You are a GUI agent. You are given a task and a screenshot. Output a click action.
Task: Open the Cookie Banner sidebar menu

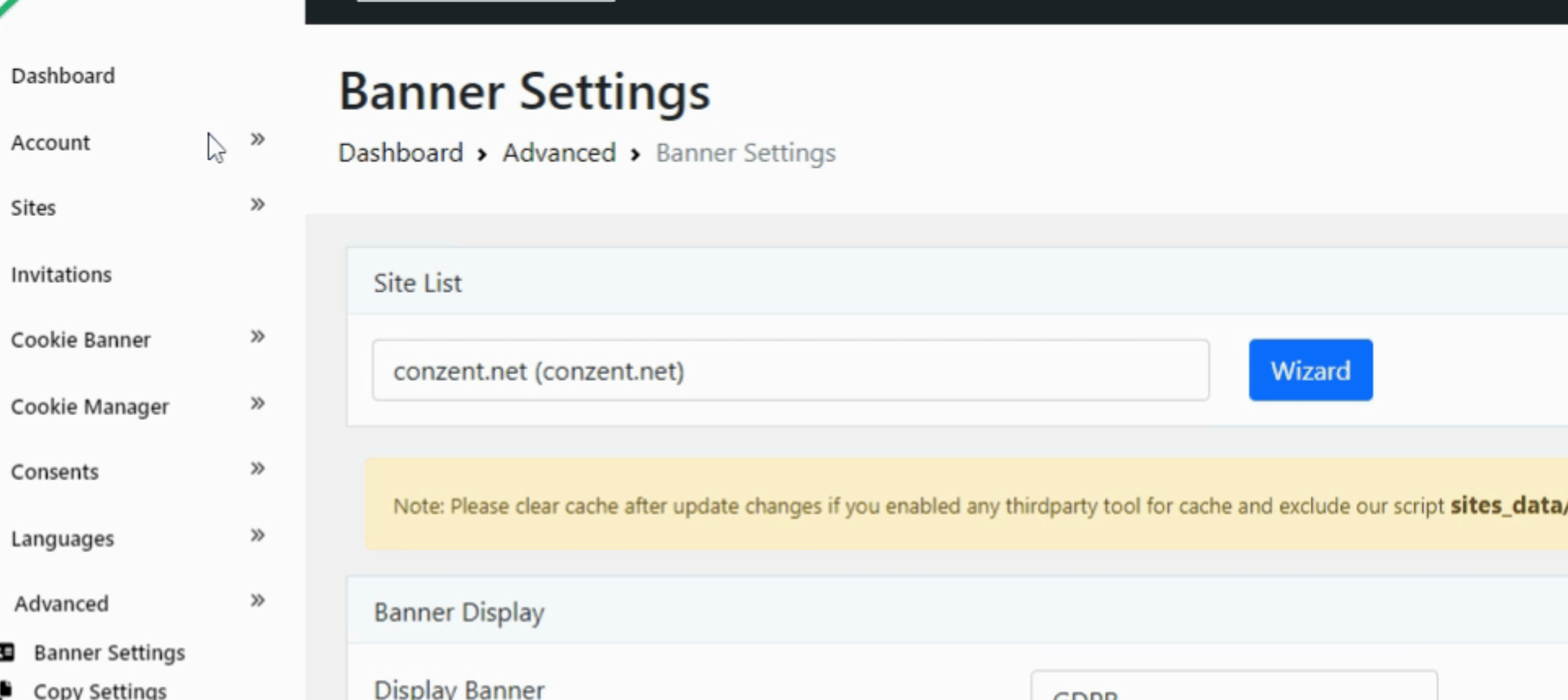click(x=80, y=339)
